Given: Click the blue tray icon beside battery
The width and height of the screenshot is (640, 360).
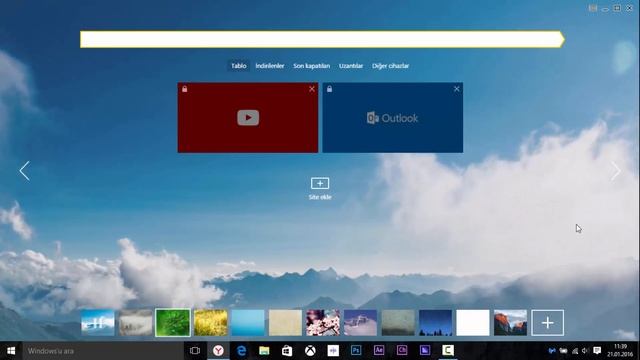Looking at the screenshot, I should coord(552,351).
